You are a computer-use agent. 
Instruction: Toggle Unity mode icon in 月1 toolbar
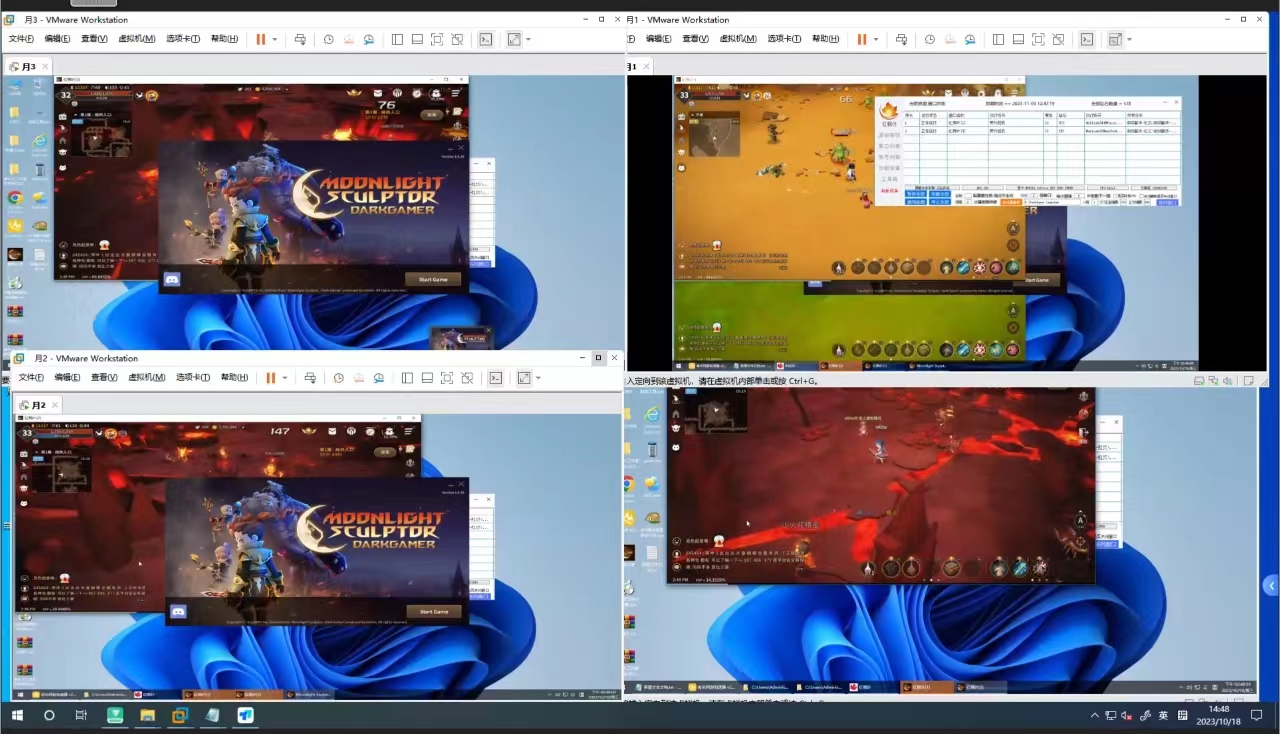tap(1058, 39)
